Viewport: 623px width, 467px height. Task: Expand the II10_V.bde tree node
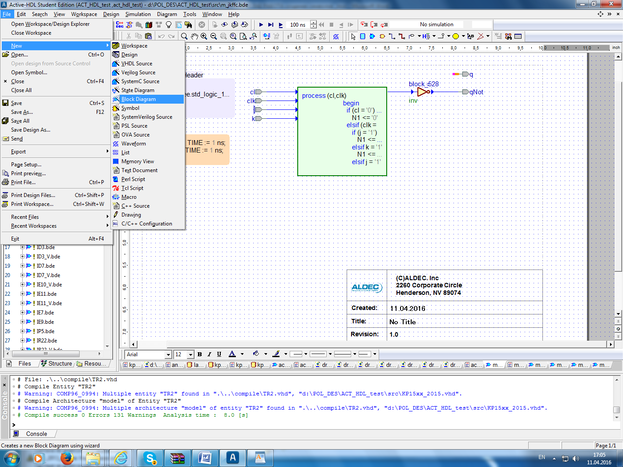click(x=23, y=285)
